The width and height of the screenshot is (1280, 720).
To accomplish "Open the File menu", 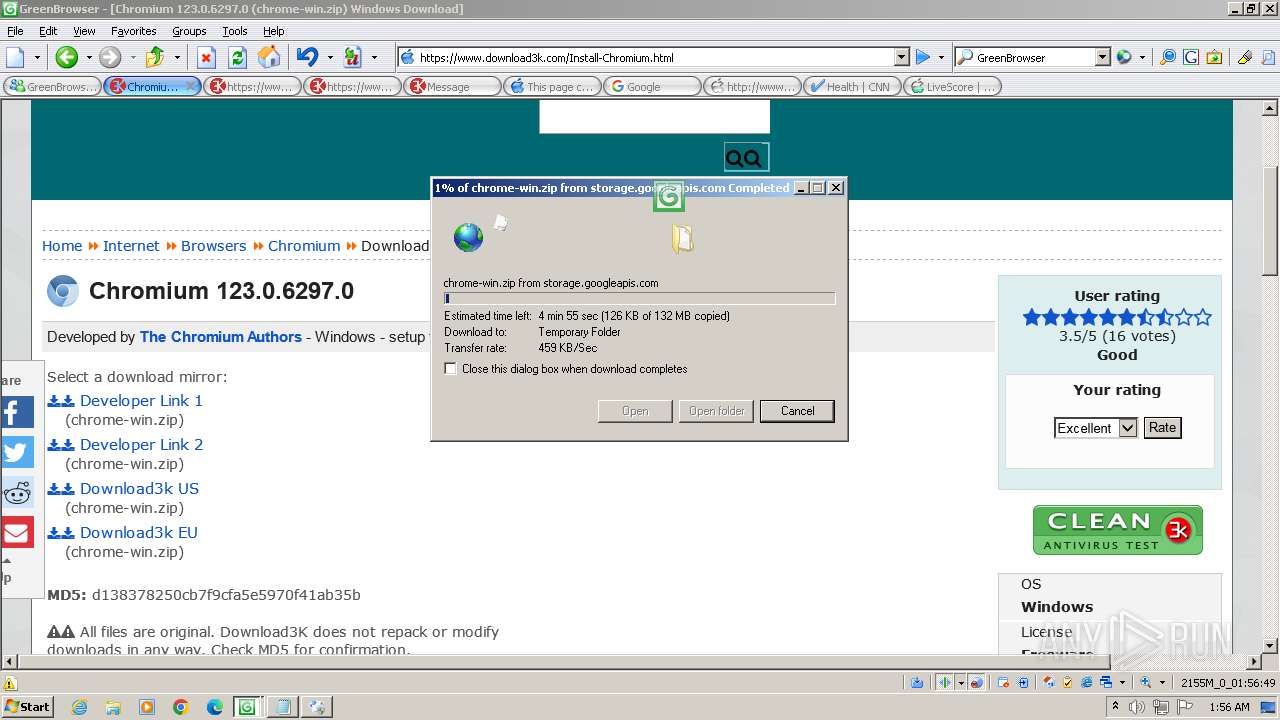I will point(15,31).
